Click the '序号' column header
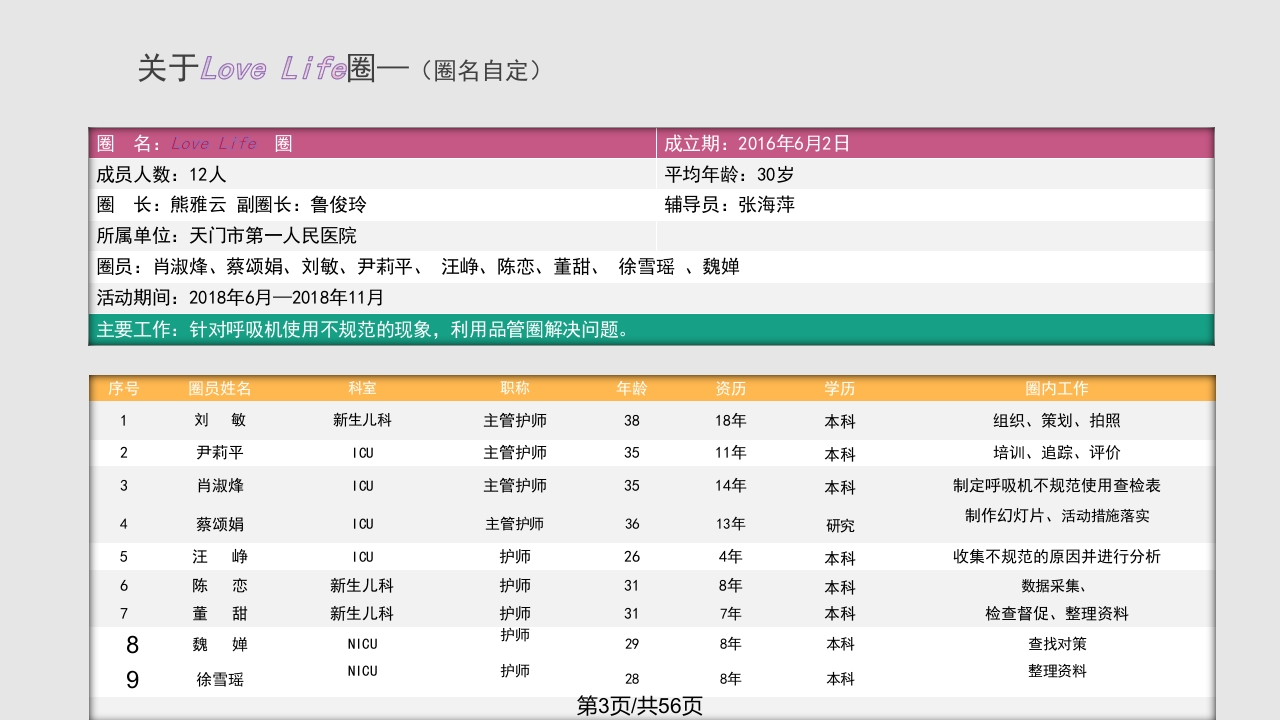 [122, 388]
